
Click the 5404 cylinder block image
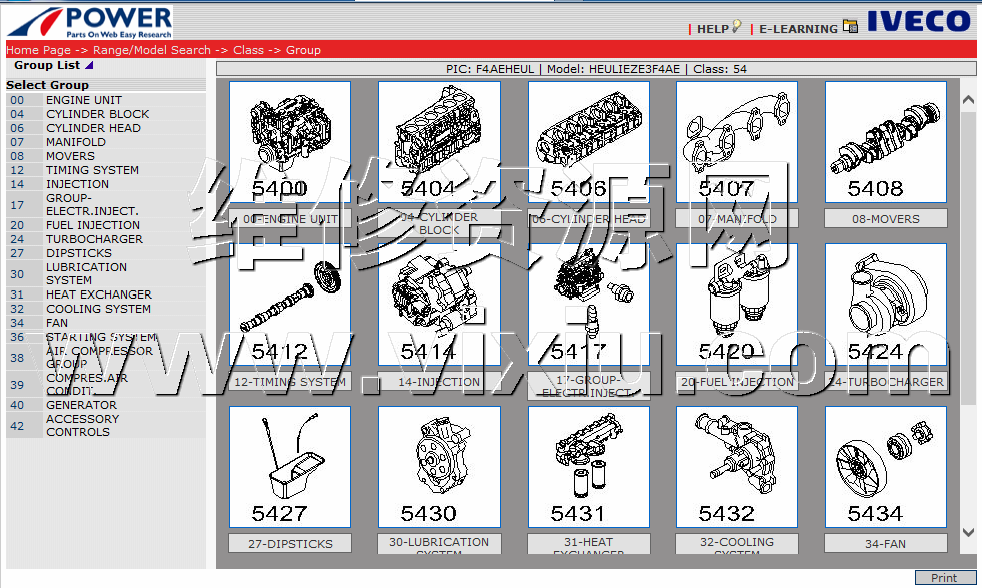tap(439, 141)
